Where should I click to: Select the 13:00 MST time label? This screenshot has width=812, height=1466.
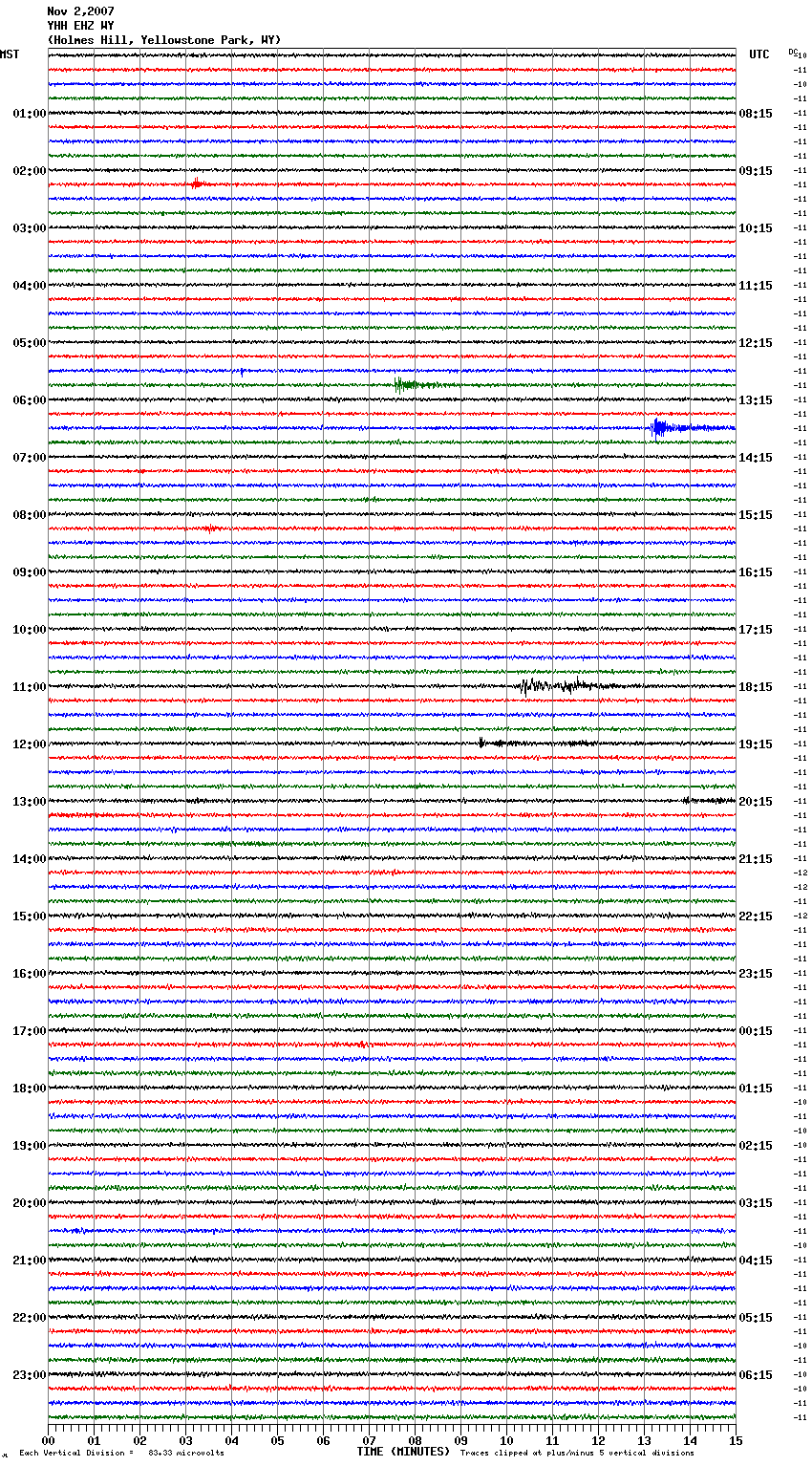click(x=30, y=802)
